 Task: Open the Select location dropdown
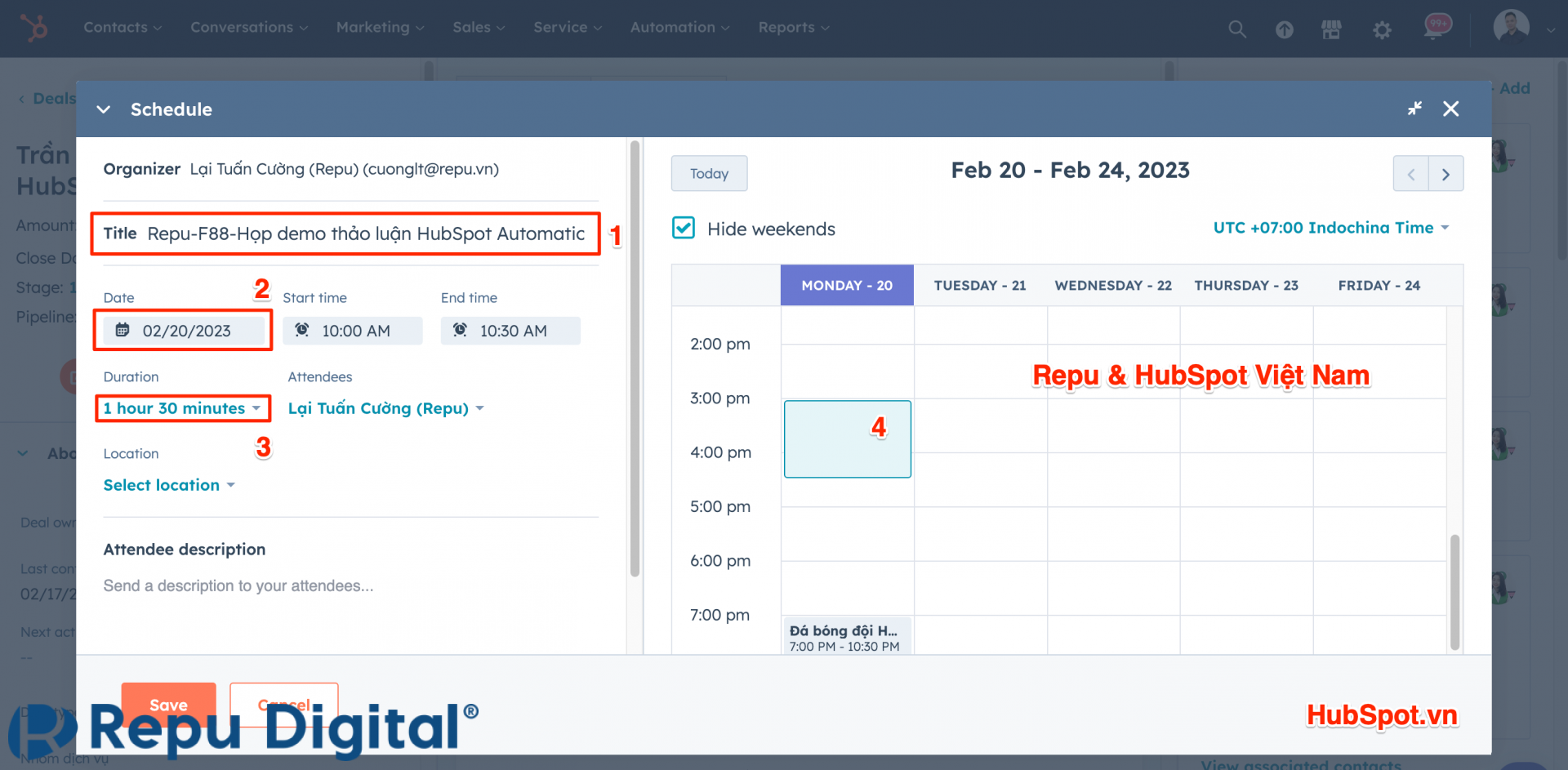[169, 485]
